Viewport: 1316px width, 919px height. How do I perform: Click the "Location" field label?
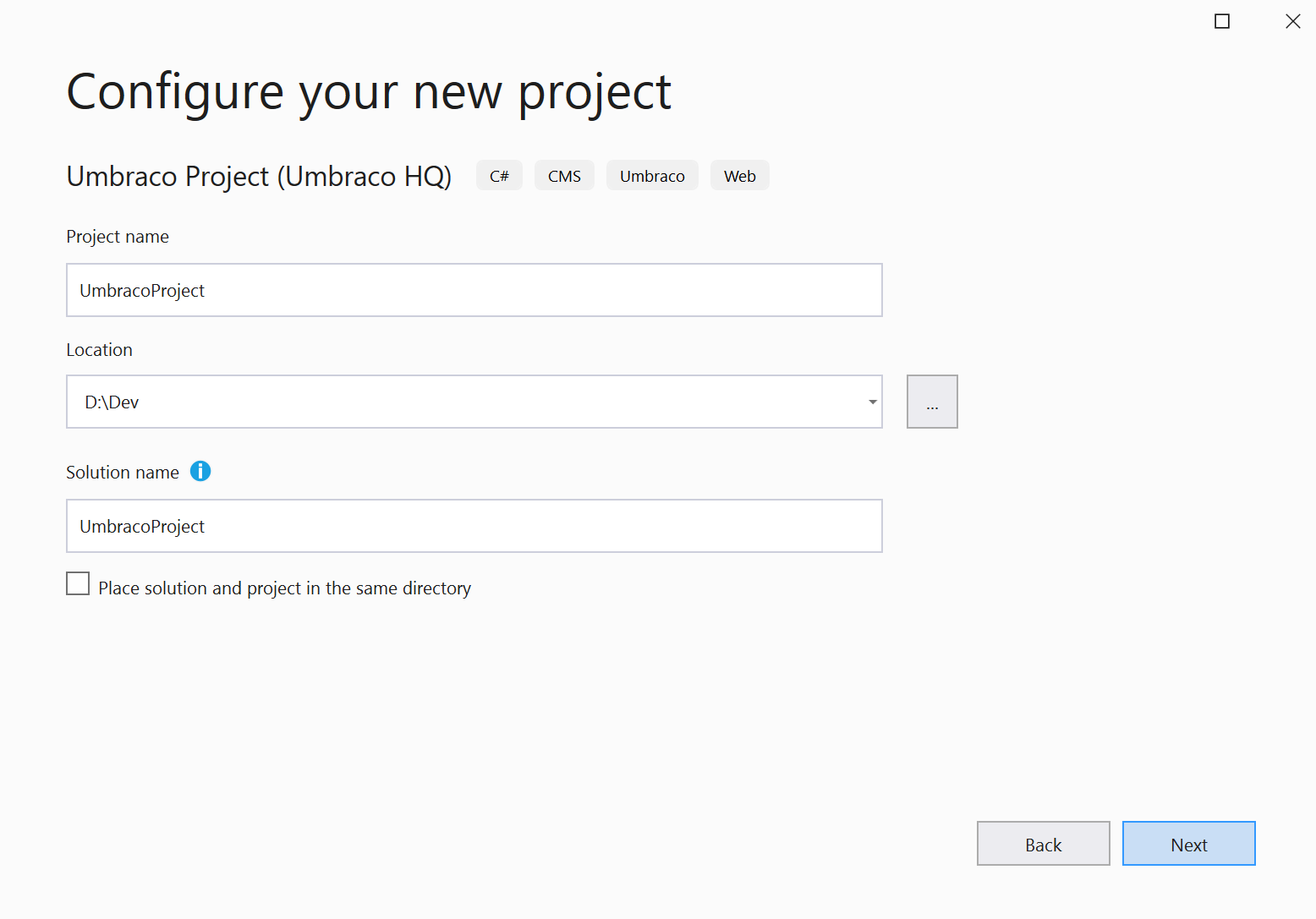(x=99, y=350)
